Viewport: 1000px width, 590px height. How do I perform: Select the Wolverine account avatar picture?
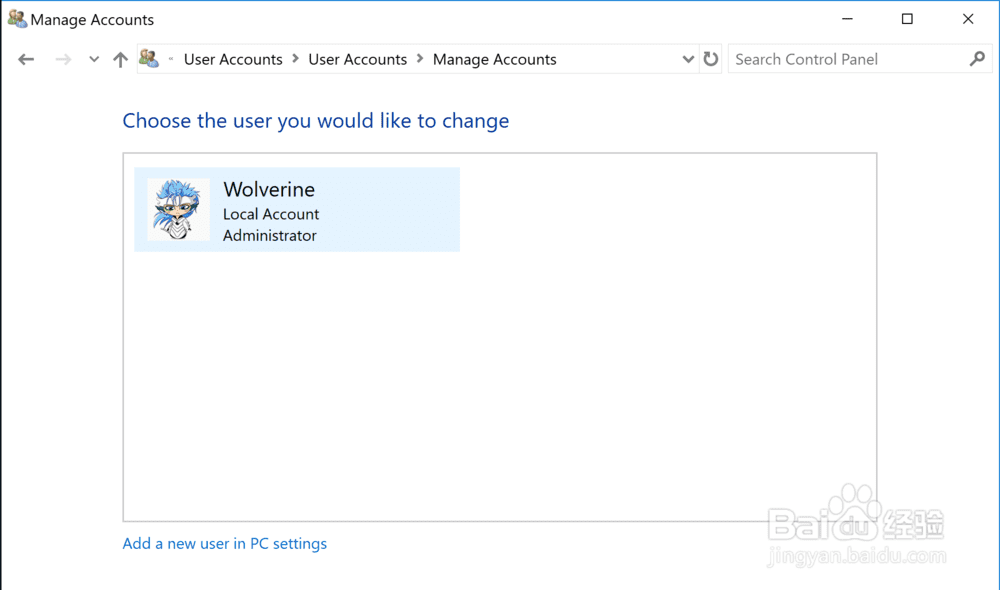click(x=178, y=209)
